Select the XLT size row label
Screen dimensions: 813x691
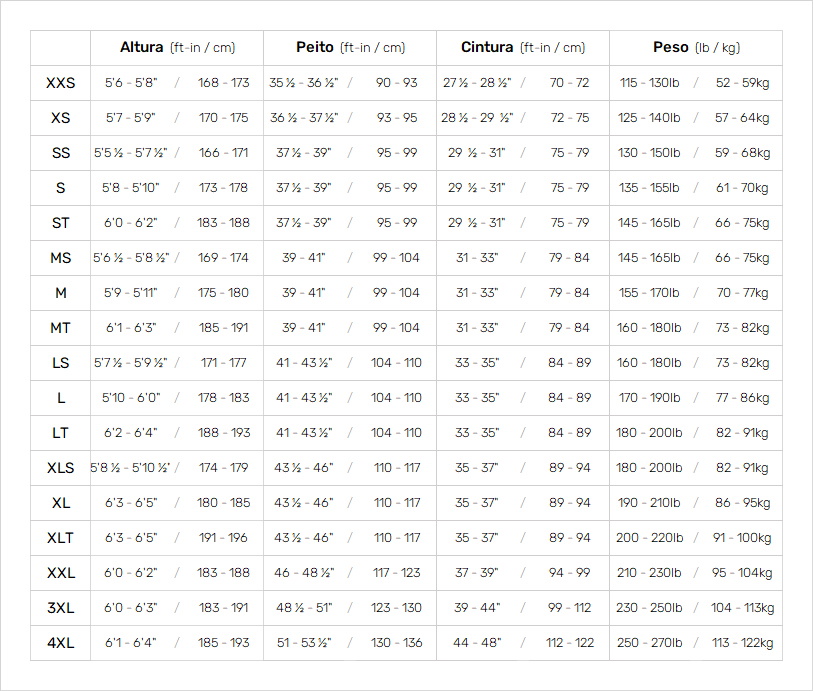pos(61,538)
